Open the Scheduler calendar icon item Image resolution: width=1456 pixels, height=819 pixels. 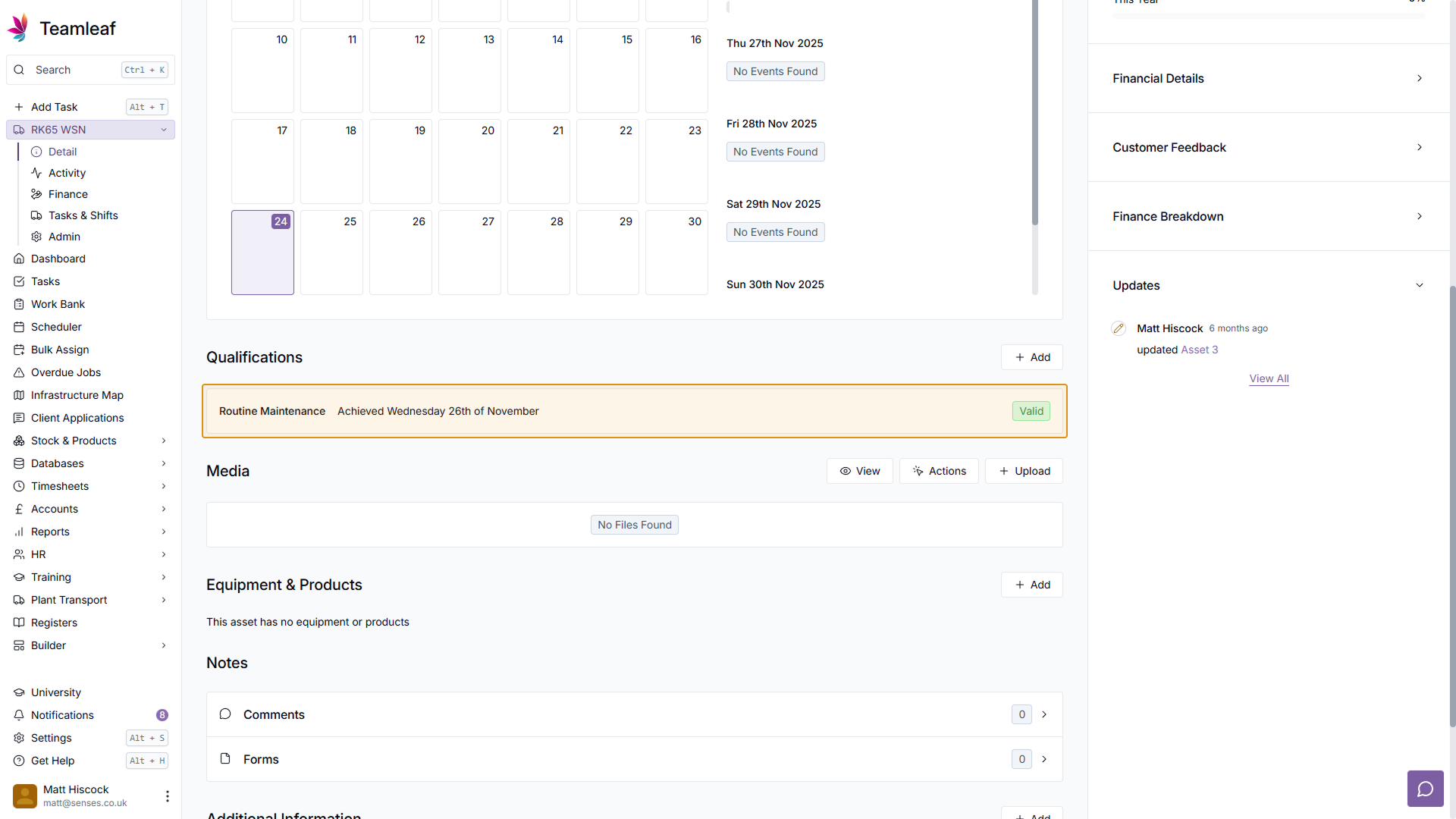click(56, 327)
